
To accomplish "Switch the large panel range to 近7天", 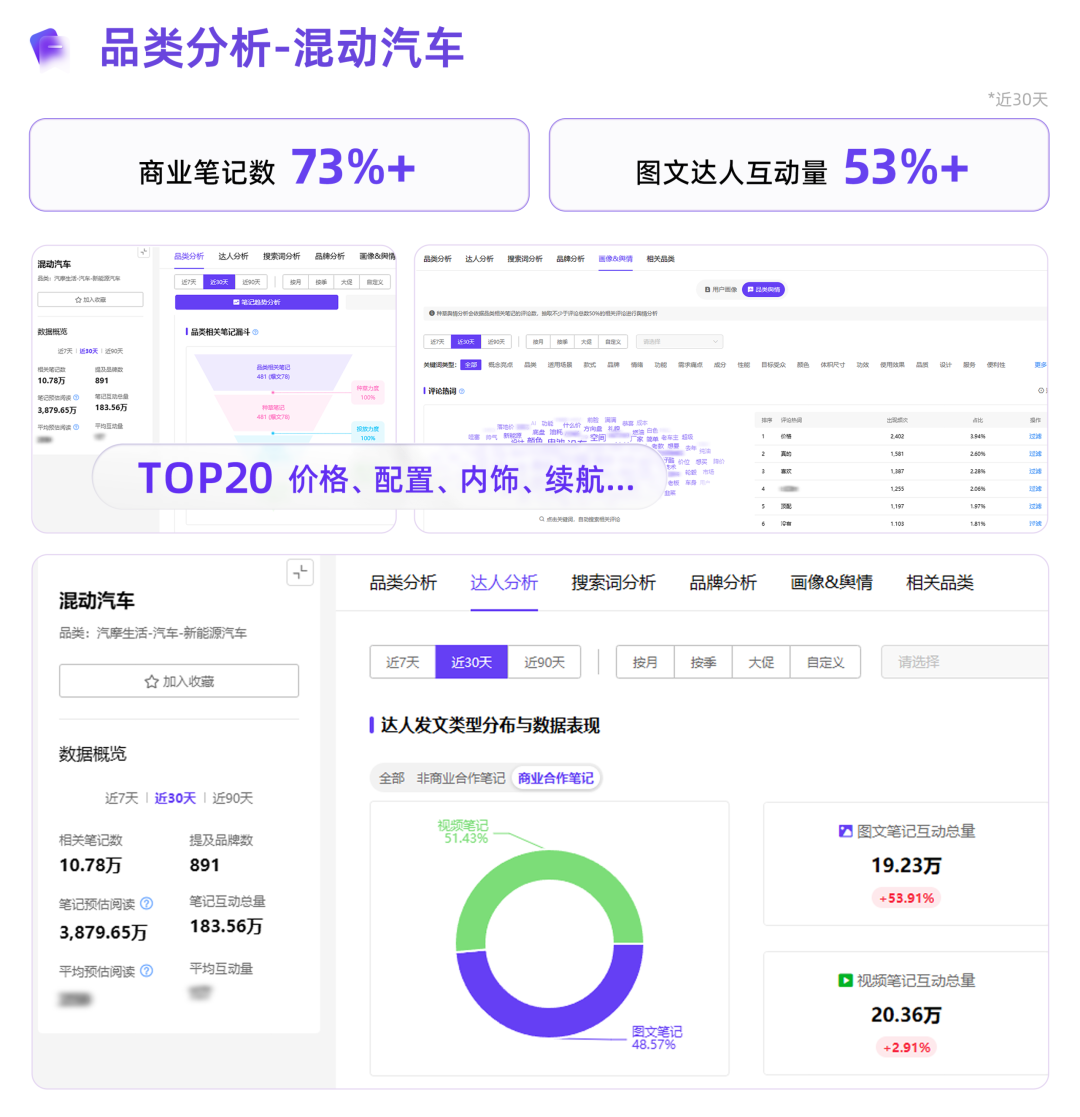I will [402, 662].
